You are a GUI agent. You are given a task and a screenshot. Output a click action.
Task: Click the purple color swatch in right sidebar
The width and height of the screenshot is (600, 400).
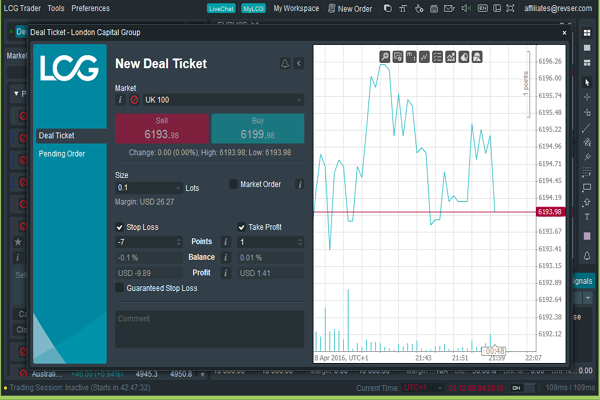(587, 236)
